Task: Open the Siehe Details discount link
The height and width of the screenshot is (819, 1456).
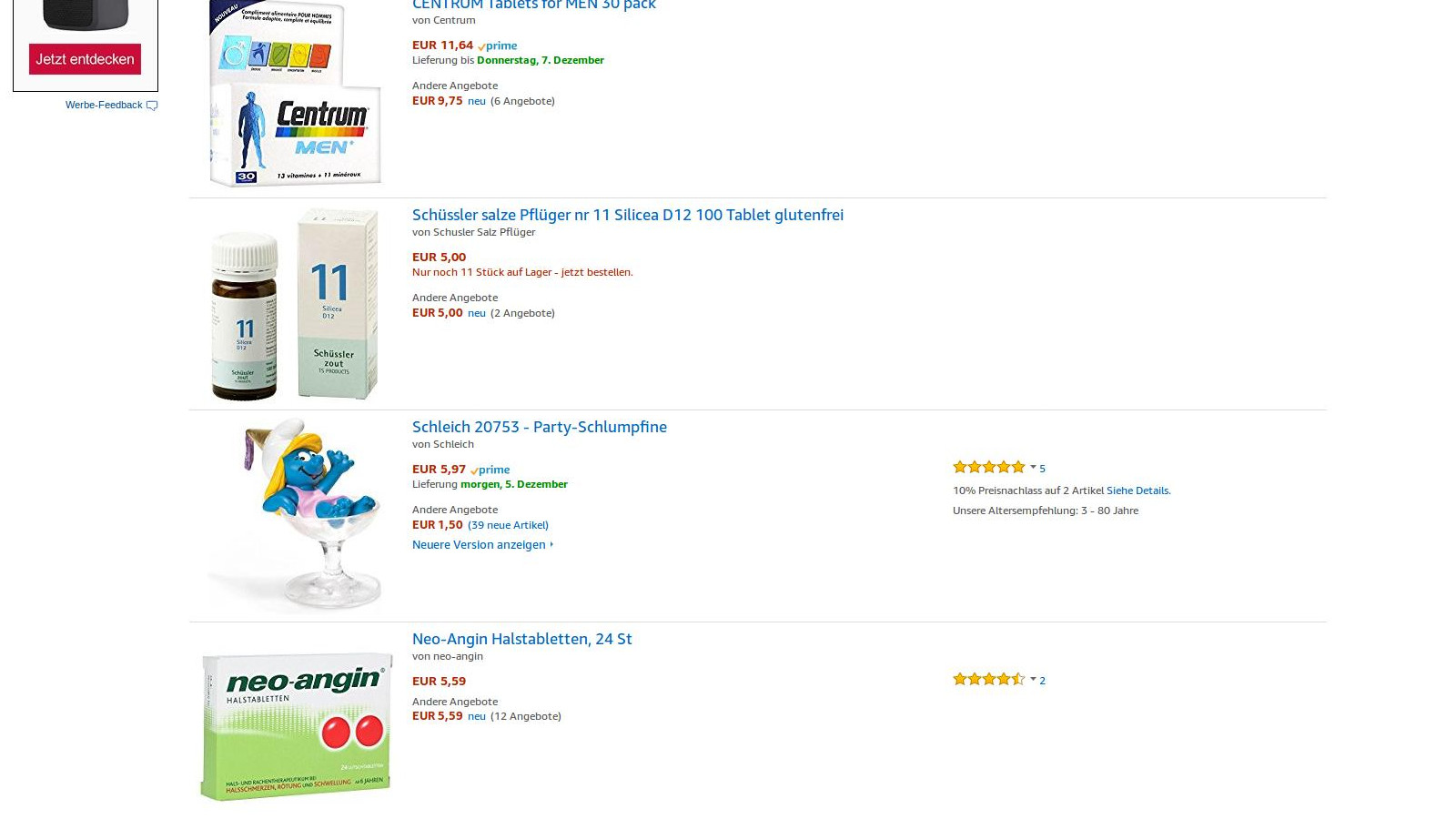Action: pyautogui.click(x=1137, y=490)
